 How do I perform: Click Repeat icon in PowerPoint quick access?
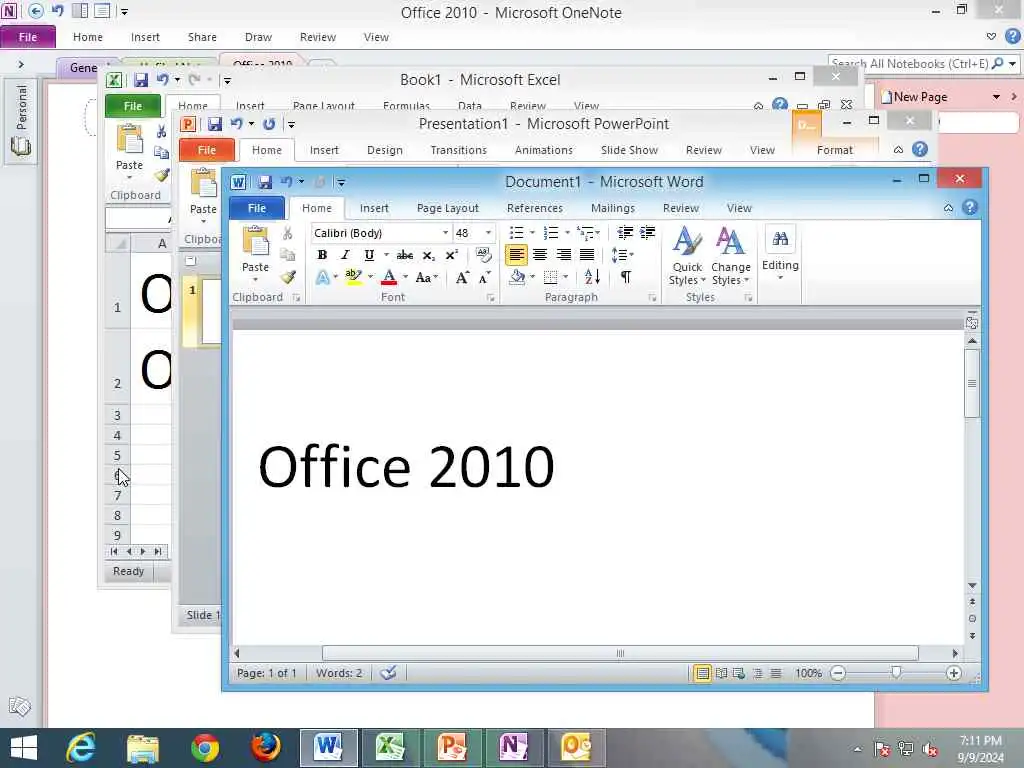click(x=269, y=124)
